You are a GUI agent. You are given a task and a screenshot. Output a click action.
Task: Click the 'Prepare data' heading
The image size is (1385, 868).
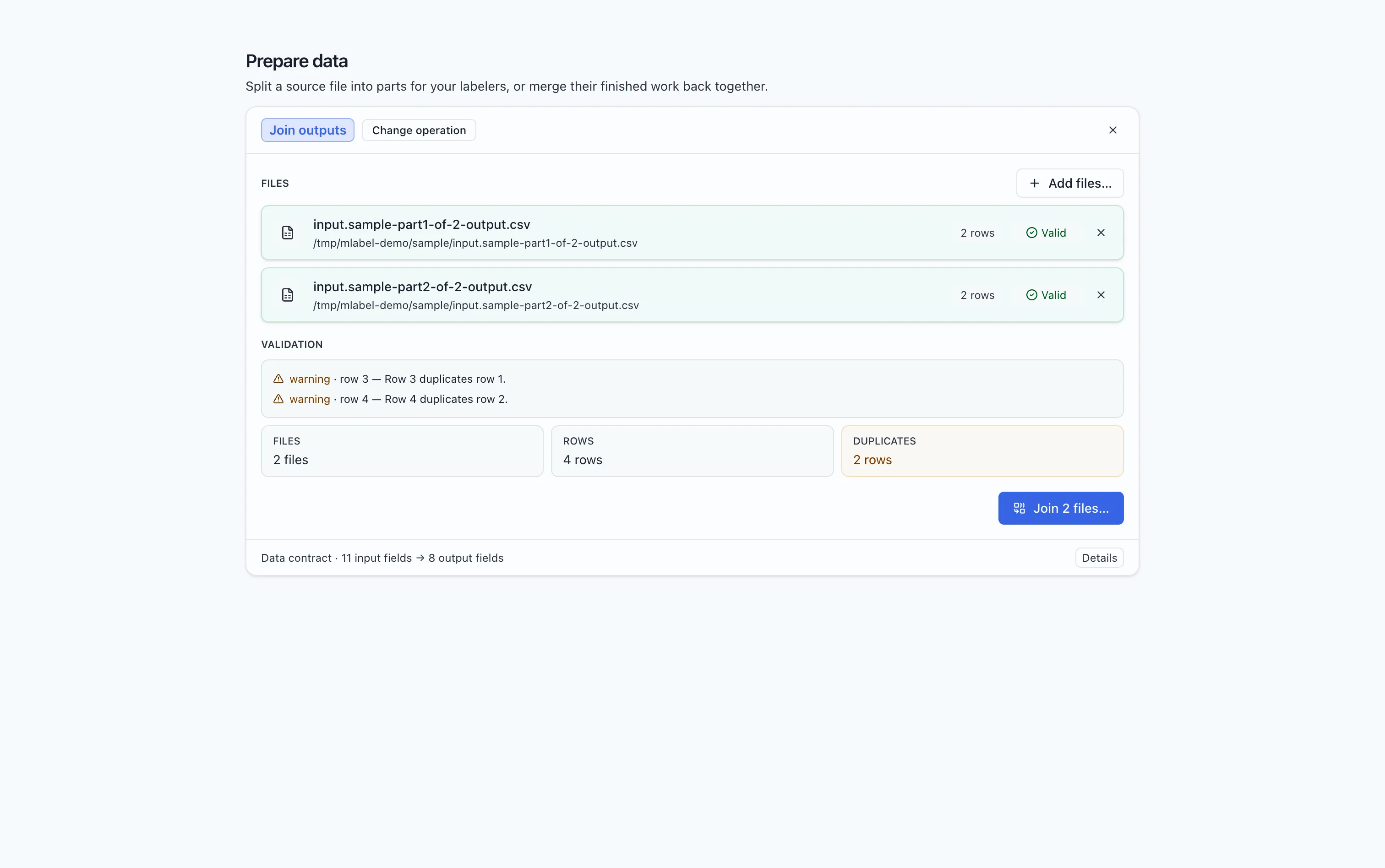click(296, 61)
